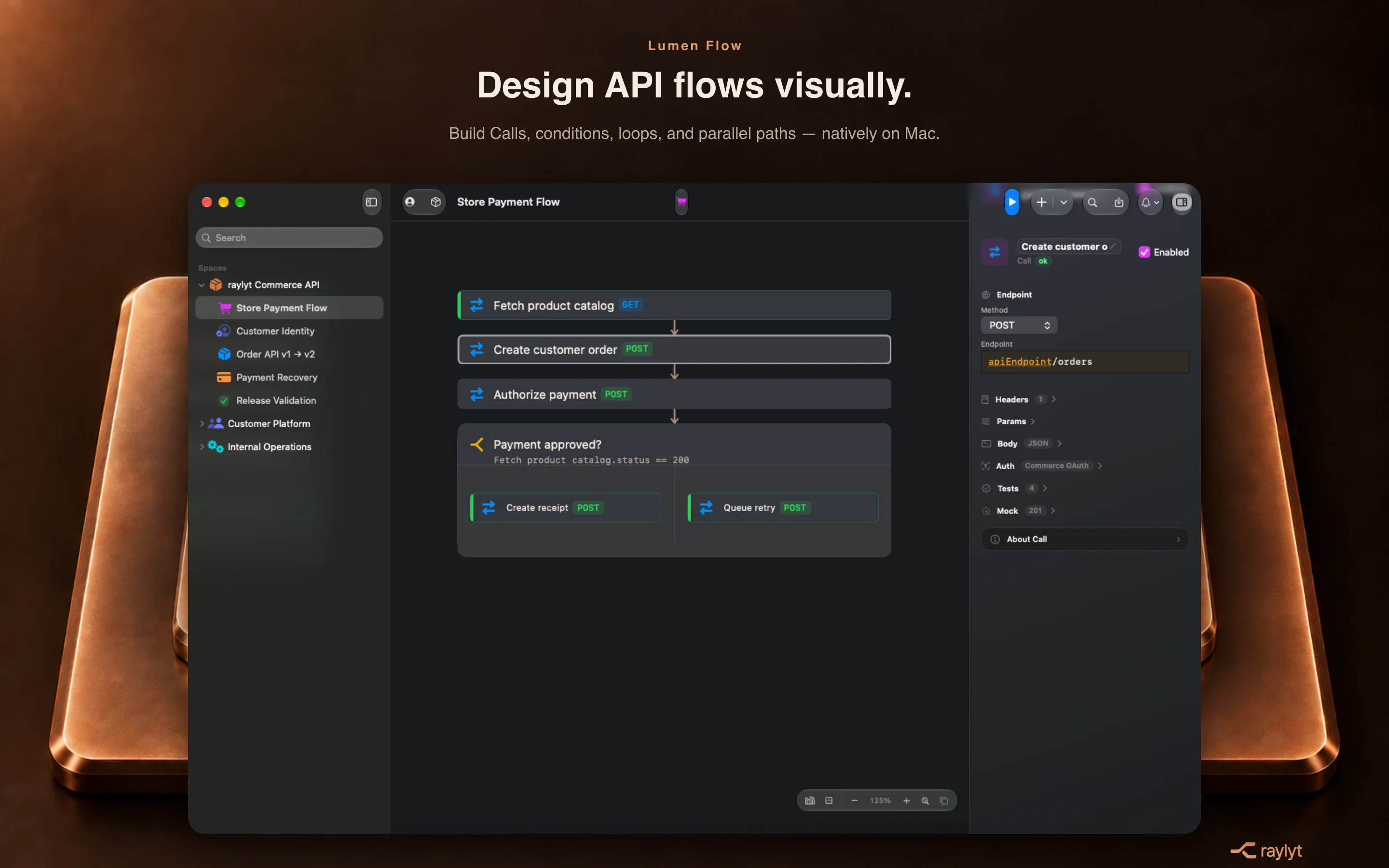Open the About Call row
Viewport: 1389px width, 868px height.
(x=1084, y=539)
